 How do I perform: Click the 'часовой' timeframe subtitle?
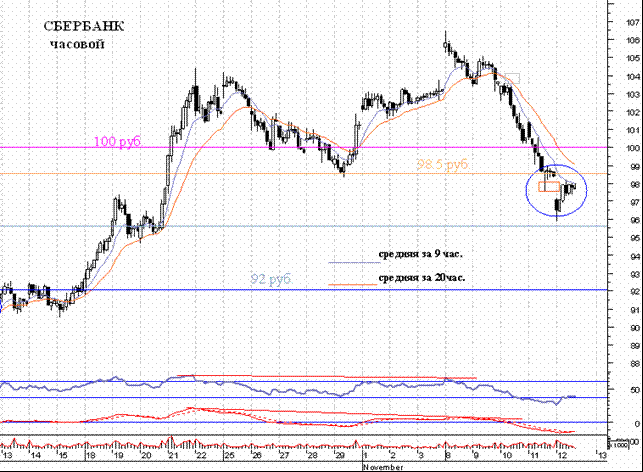[77, 44]
